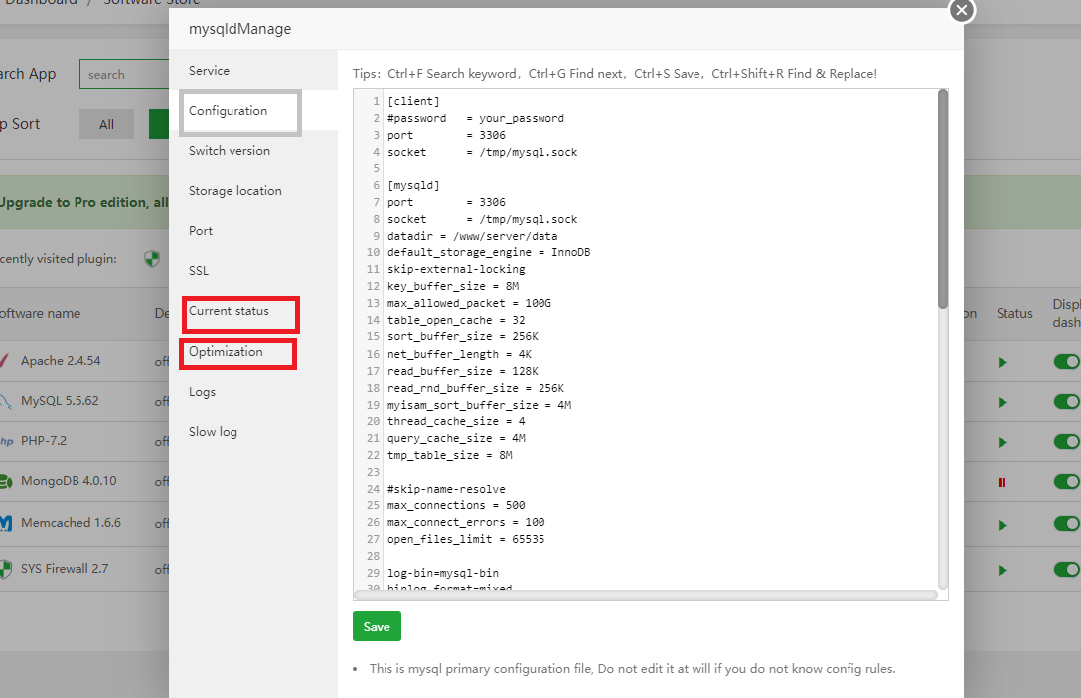Image resolution: width=1081 pixels, height=698 pixels.
Task: Open the SSL tab
Action: [x=199, y=270]
